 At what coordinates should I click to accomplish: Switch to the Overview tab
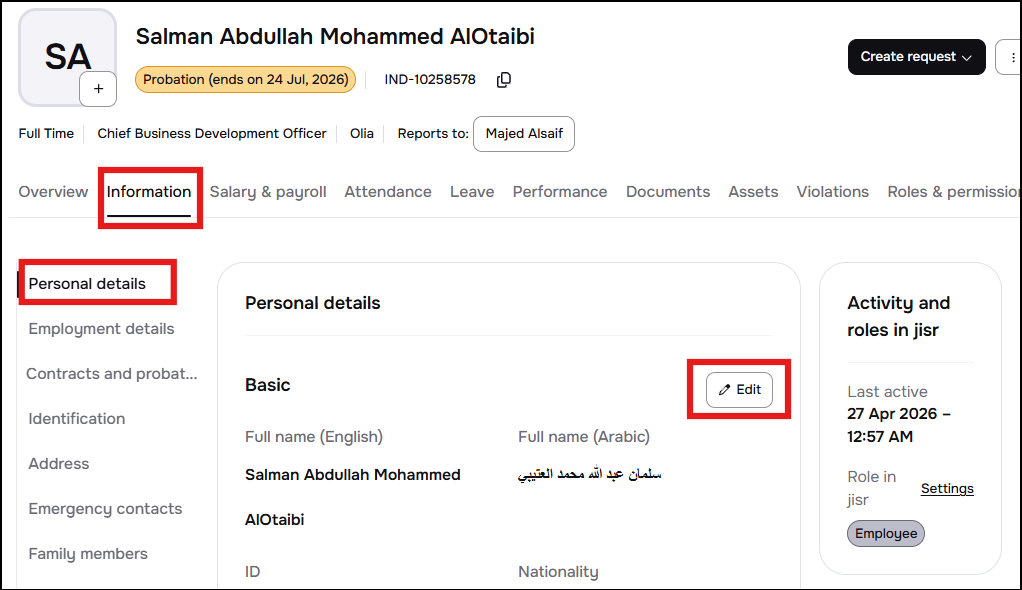[x=53, y=192]
